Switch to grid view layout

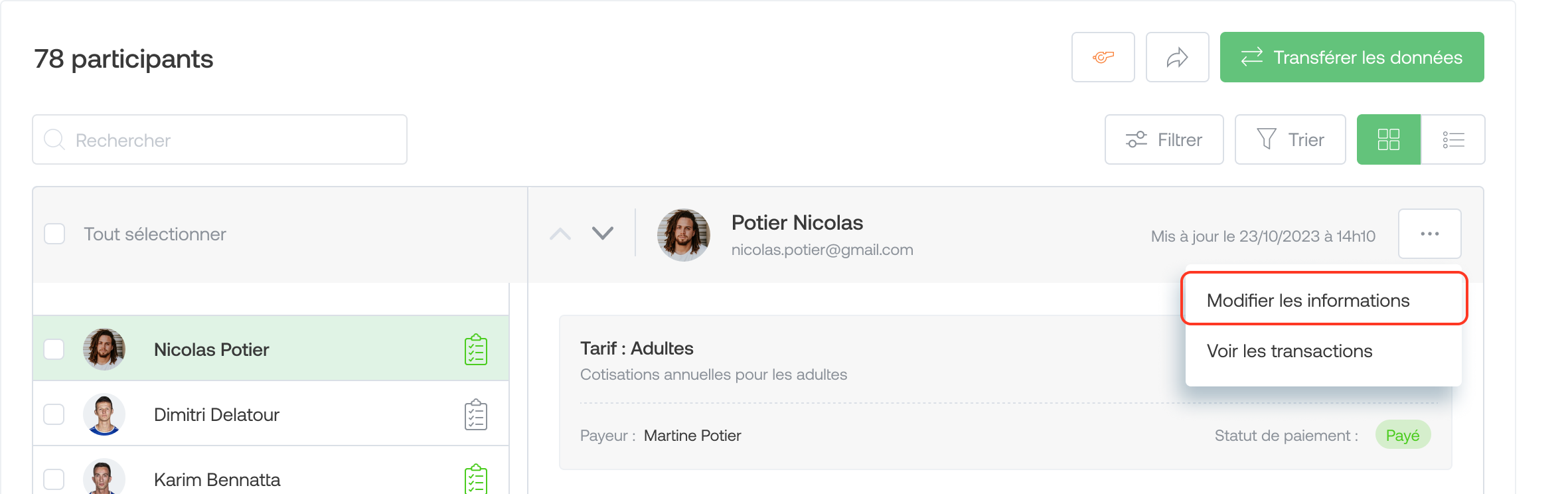click(x=1388, y=139)
